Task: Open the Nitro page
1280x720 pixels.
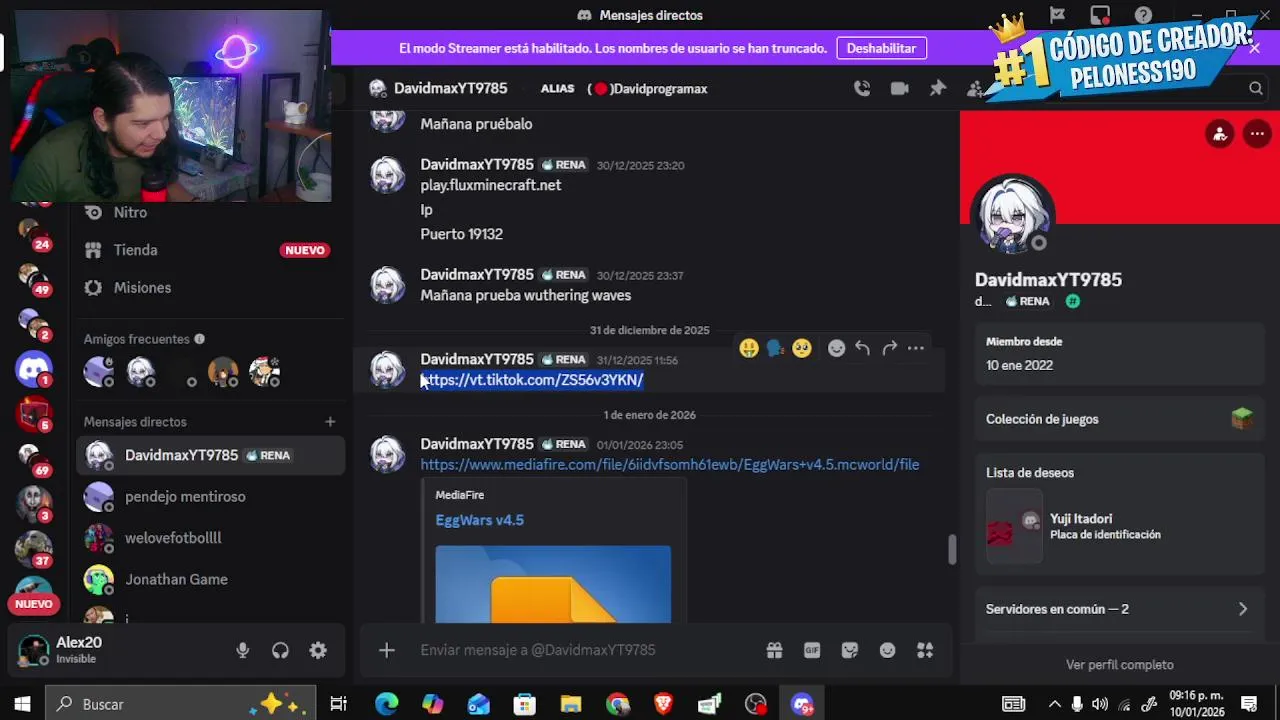Action: (212, 212)
